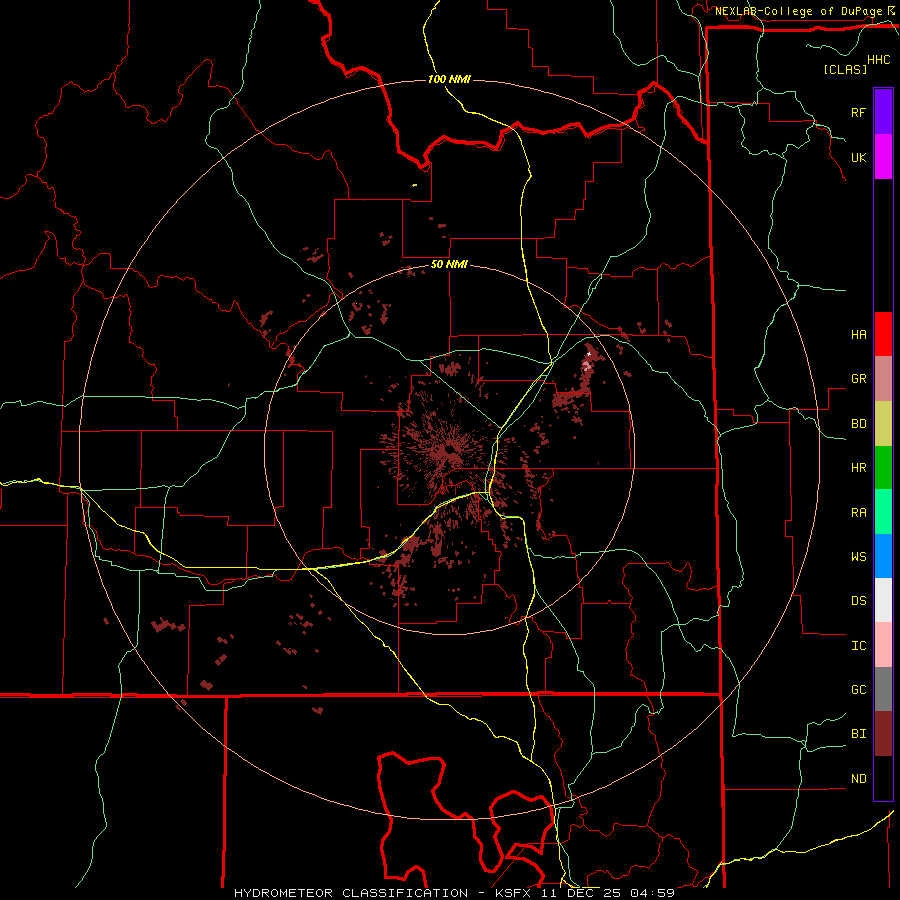
Task: Click the ND legend label
Action: 858,779
